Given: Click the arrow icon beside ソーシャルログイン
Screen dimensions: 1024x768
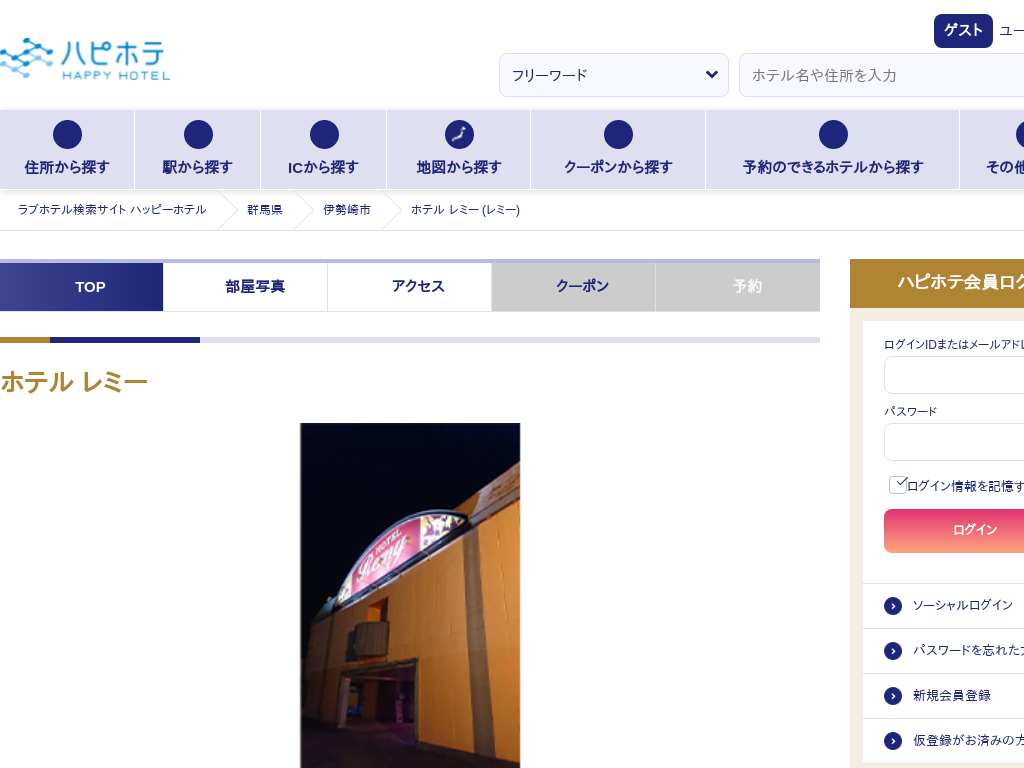Looking at the screenshot, I should tap(893, 606).
